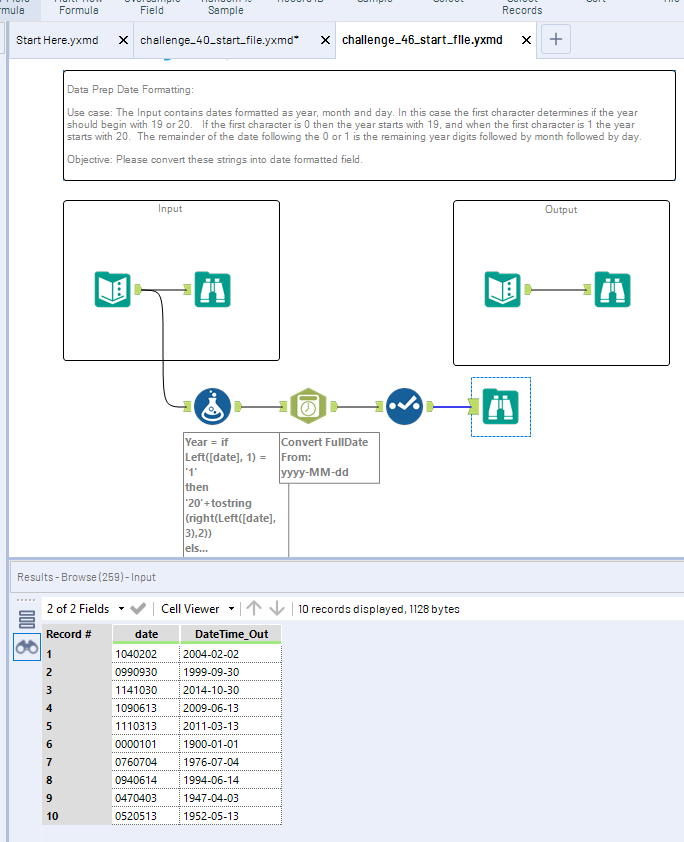This screenshot has height=842, width=684.
Task: Move to next record with down arrow
Action: pos(277,608)
